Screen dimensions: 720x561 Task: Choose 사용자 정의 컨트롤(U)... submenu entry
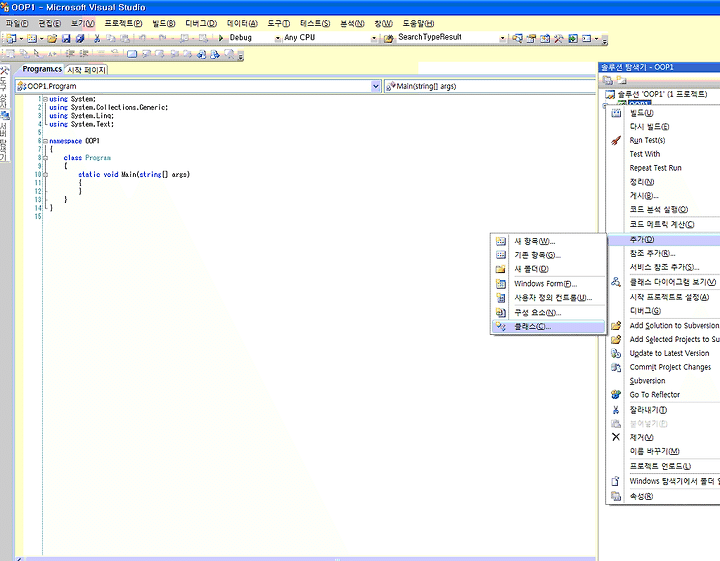click(548, 297)
